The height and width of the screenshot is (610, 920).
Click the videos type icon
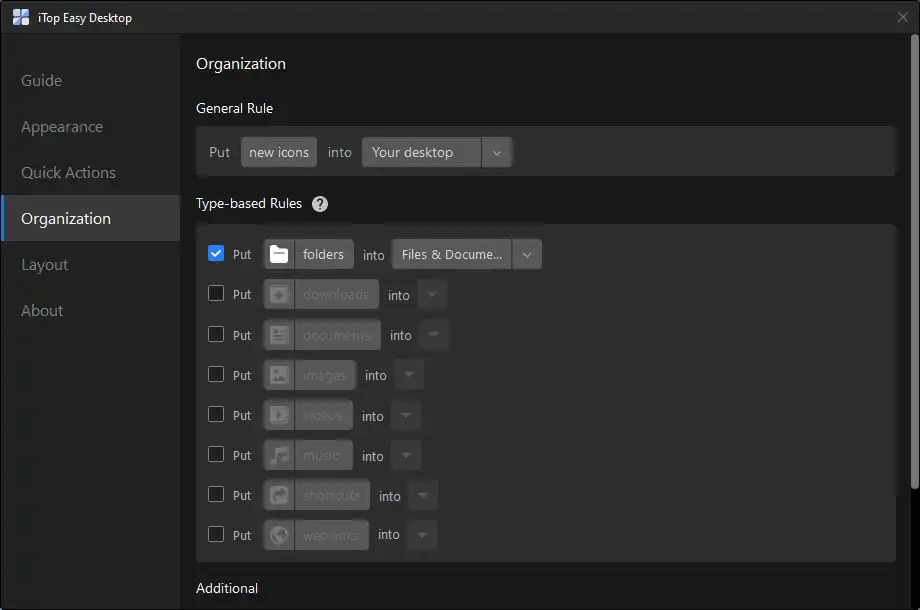[279, 415]
